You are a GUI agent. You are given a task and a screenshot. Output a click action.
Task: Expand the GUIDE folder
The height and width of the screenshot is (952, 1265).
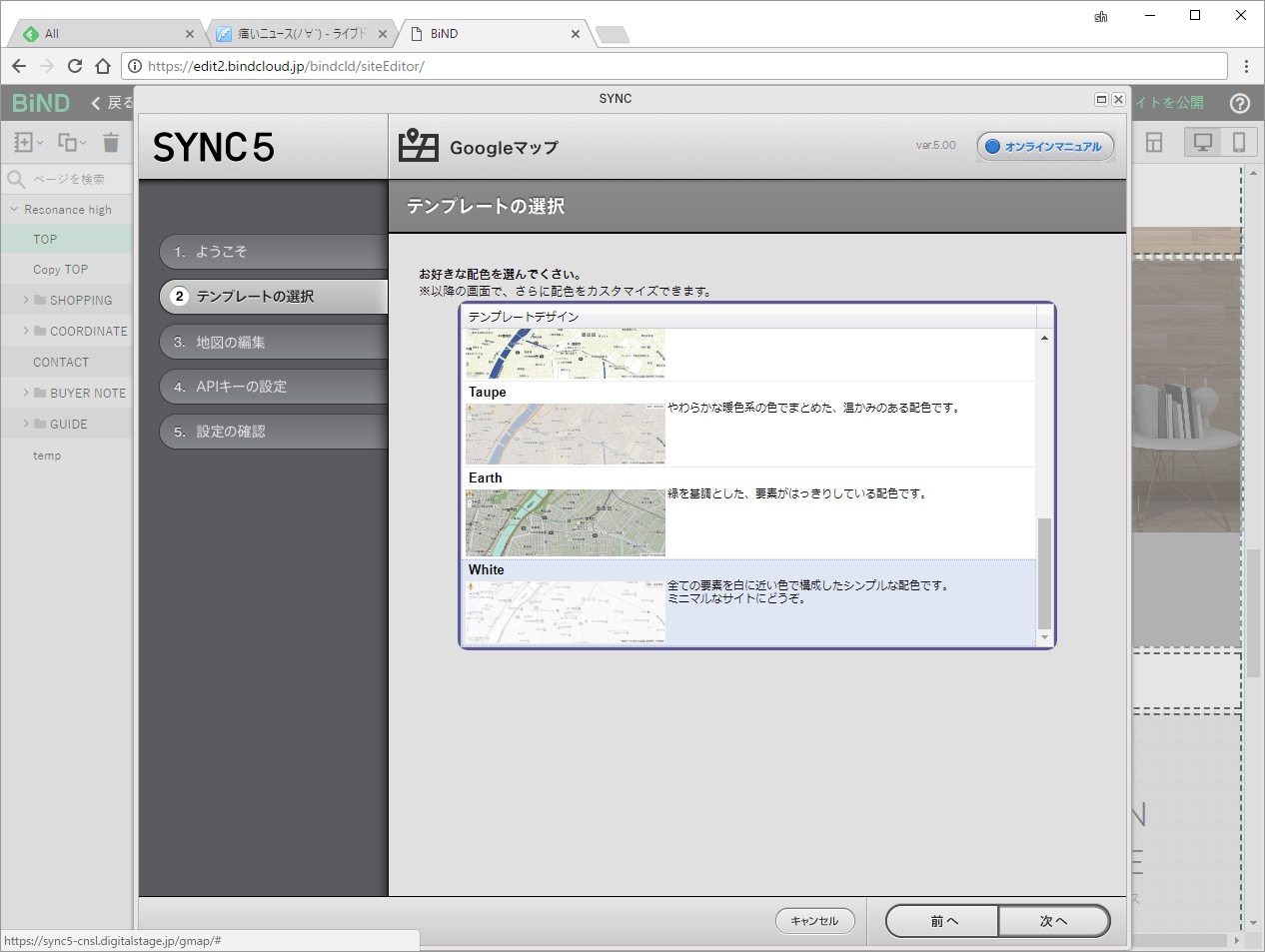pos(26,424)
